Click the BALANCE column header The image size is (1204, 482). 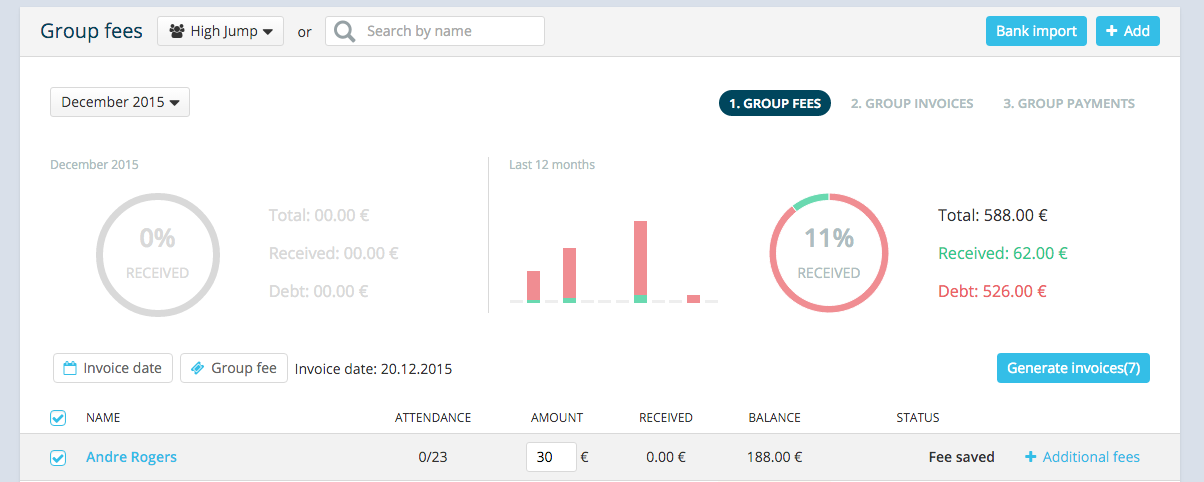(774, 418)
